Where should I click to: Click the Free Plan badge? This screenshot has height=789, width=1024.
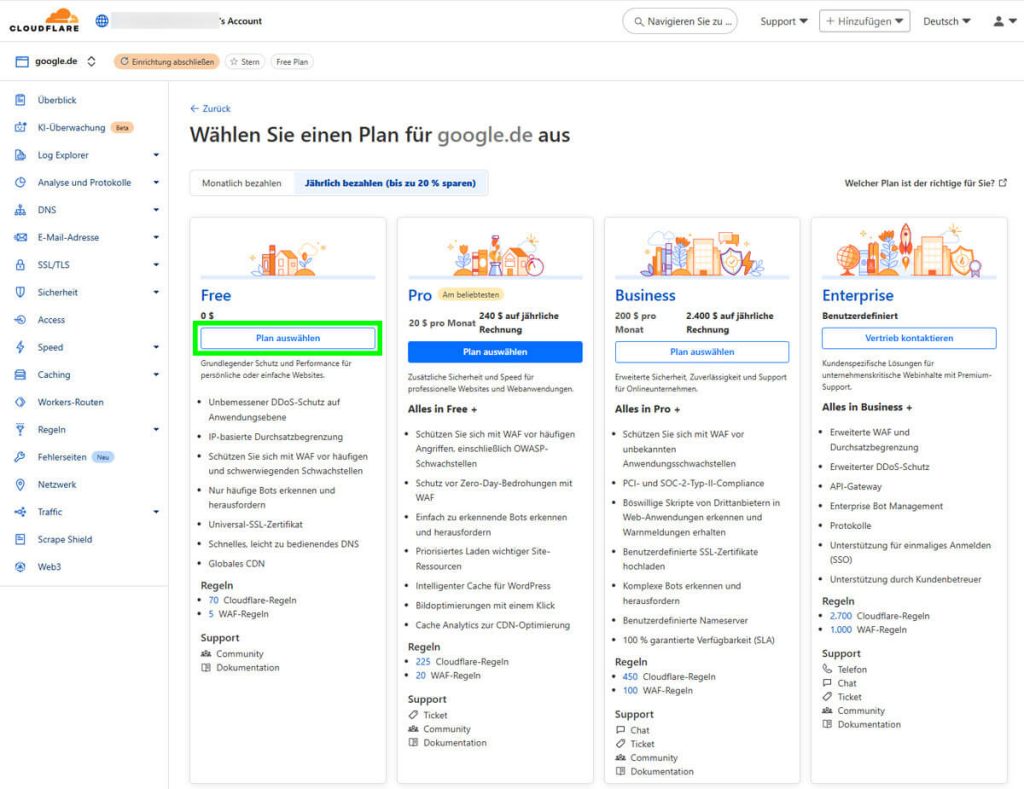click(x=292, y=61)
